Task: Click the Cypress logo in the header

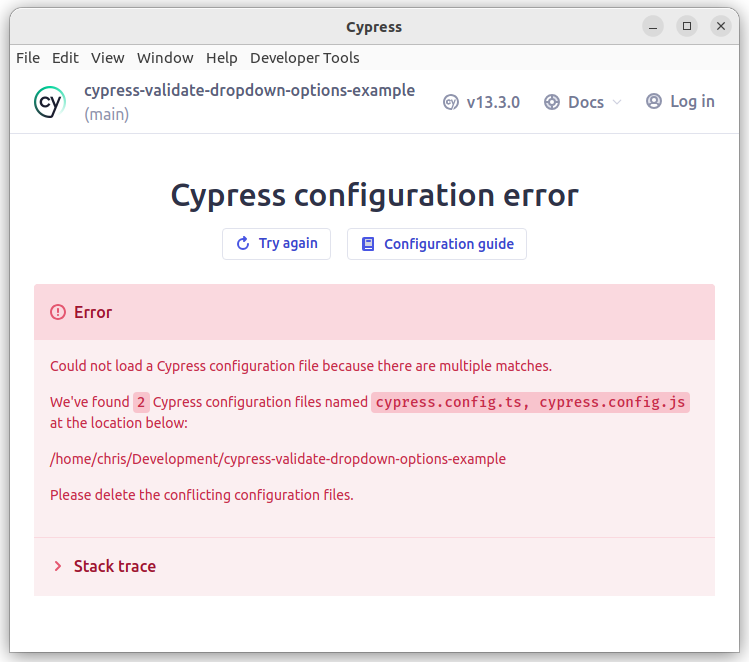Action: 50,102
